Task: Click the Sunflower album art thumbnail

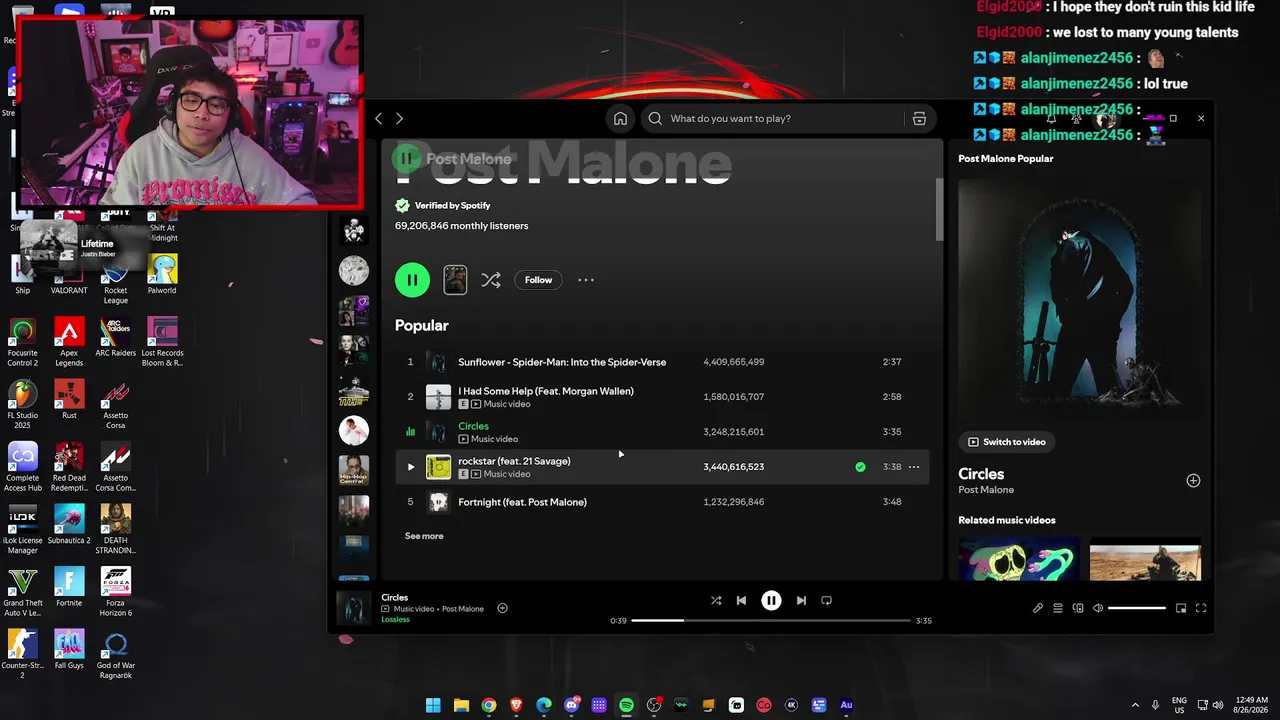Action: click(x=438, y=362)
